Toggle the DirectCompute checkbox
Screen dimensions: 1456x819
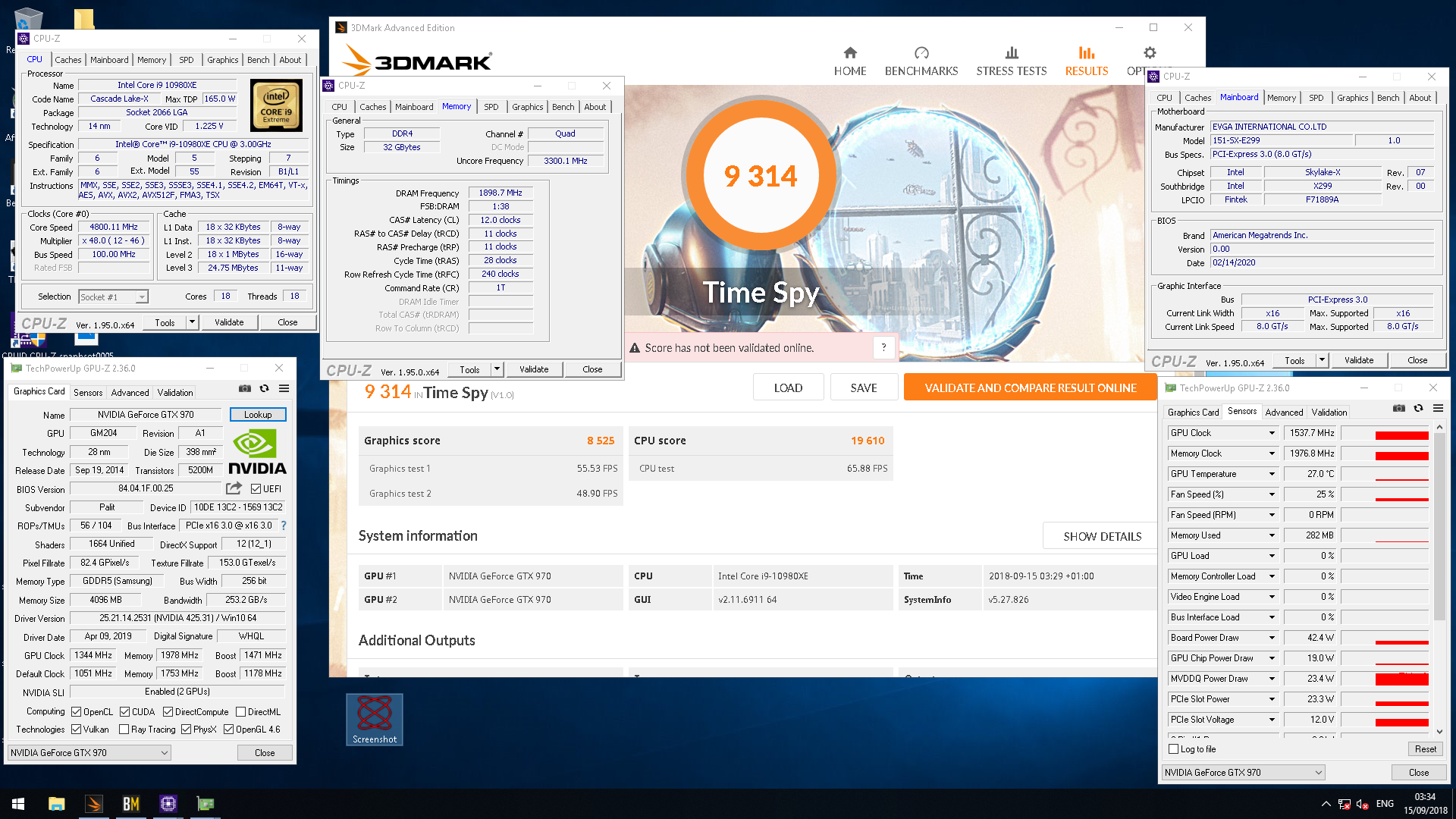168,712
